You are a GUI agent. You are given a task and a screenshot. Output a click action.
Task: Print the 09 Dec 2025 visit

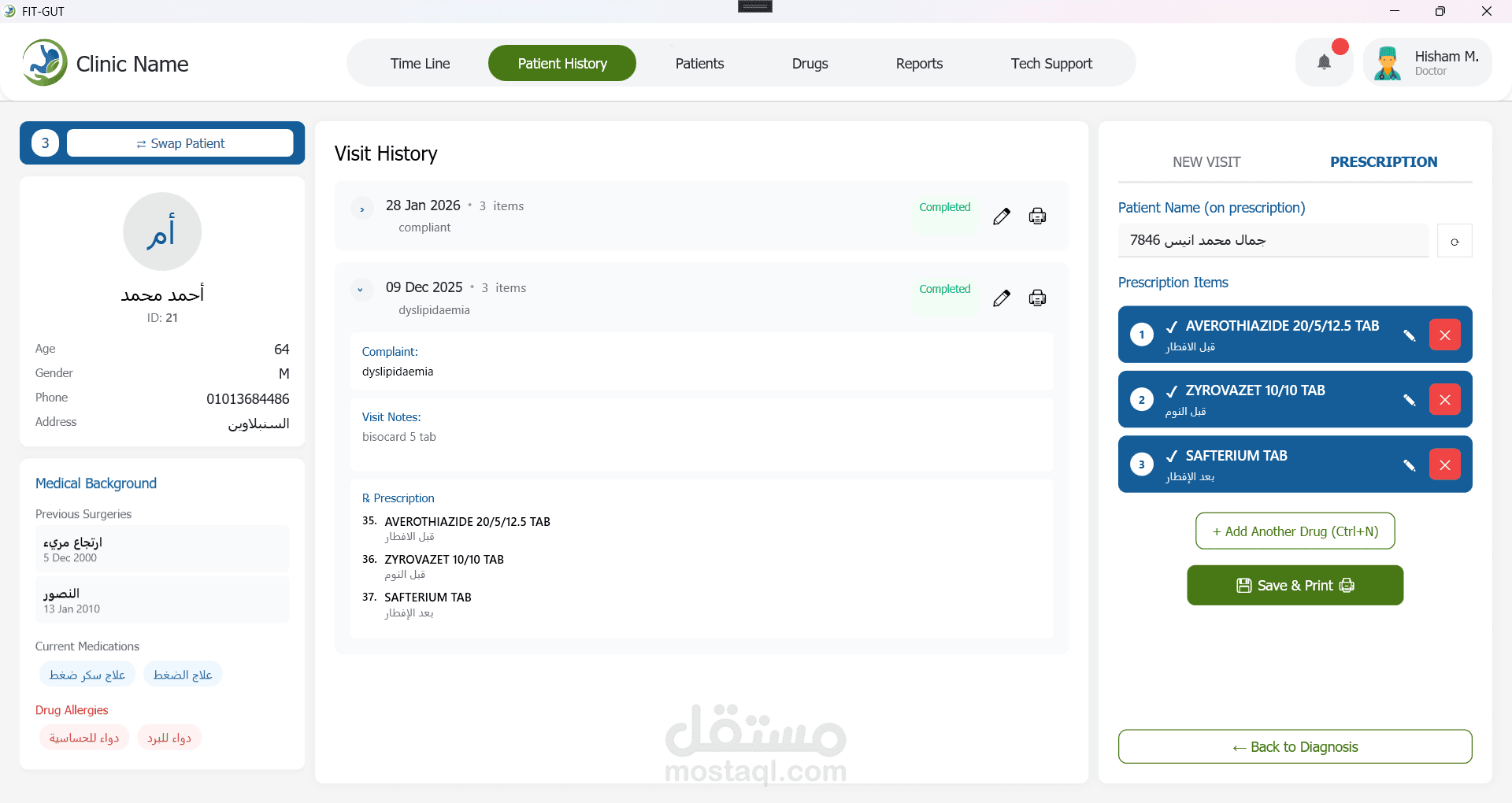tap(1037, 298)
